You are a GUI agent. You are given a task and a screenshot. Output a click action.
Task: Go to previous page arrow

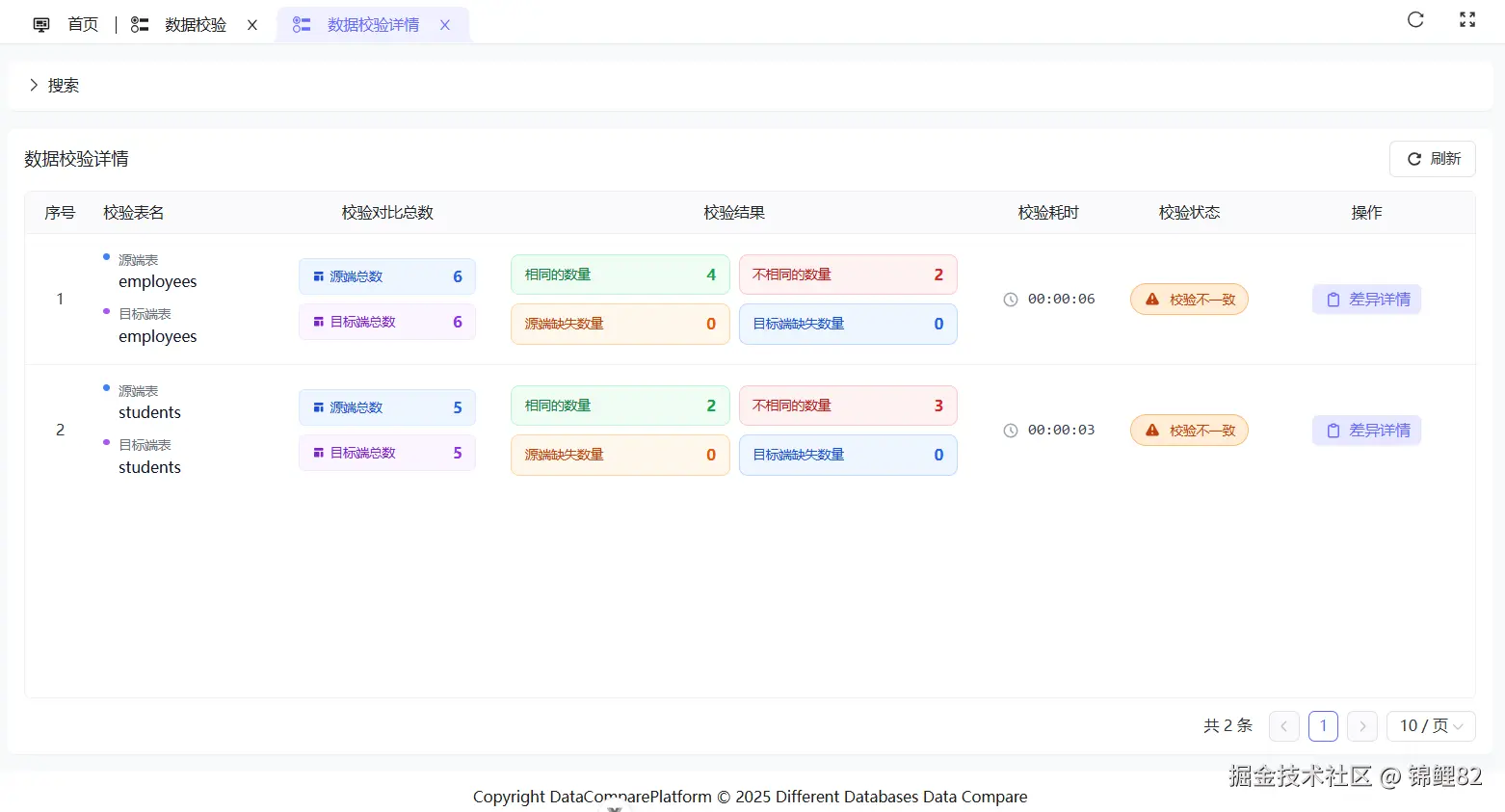1284,726
